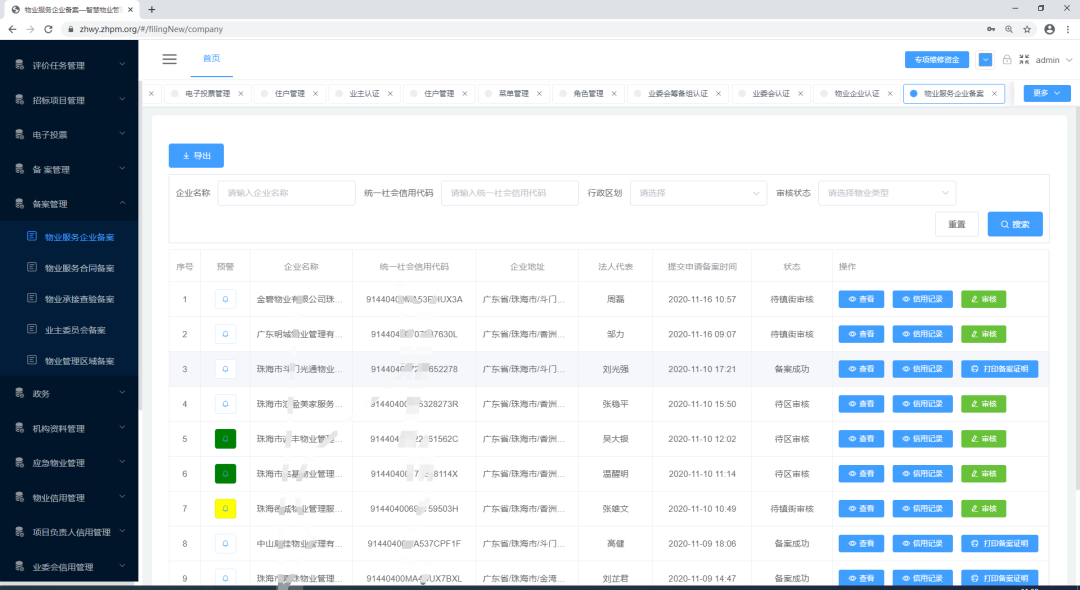Image resolution: width=1080 pixels, height=590 pixels.
Task: Click the 企业名称 input field
Action: click(286, 193)
